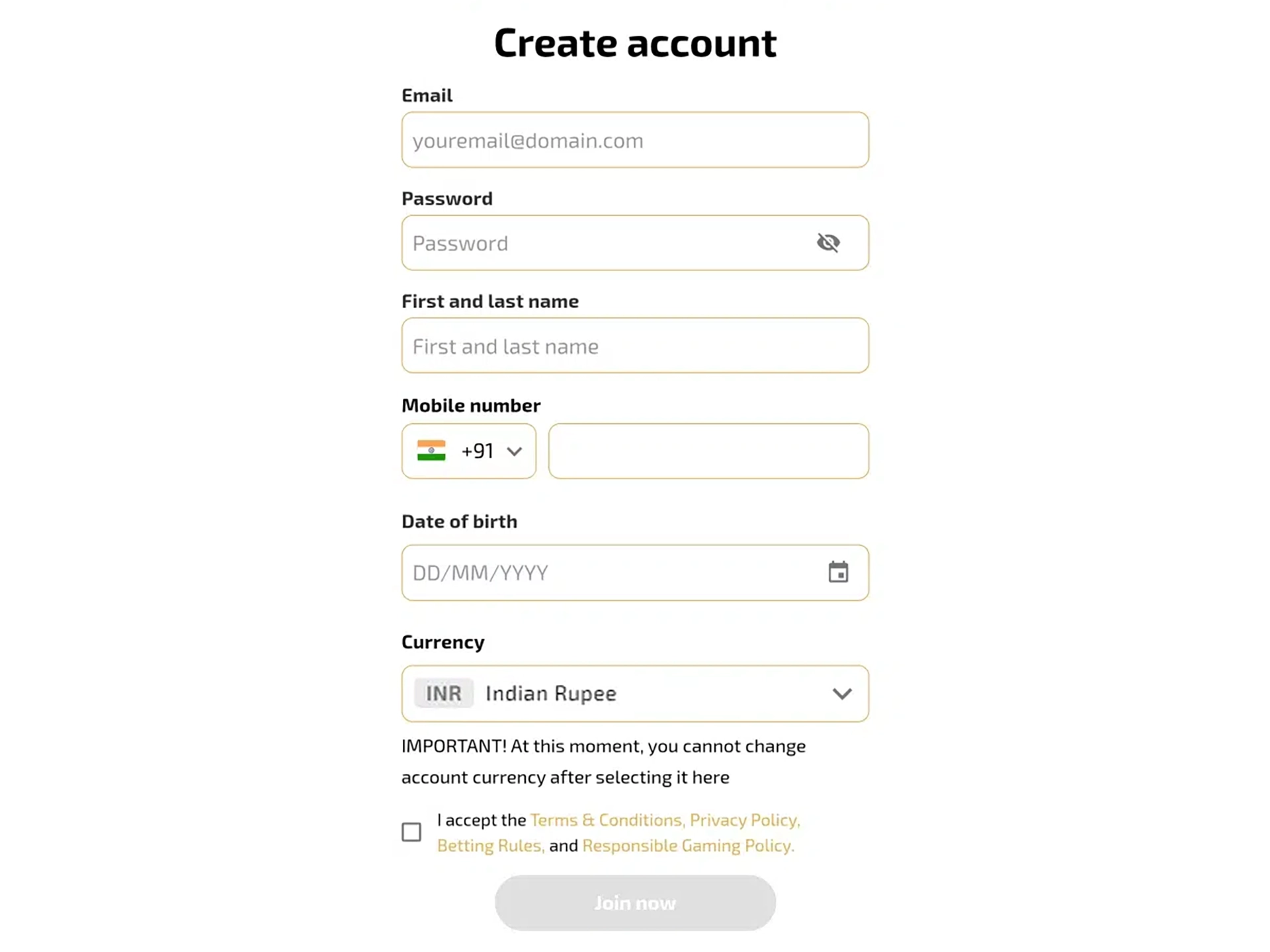Click the email address input field
Viewport: 1270px width, 952px height.
coord(635,140)
